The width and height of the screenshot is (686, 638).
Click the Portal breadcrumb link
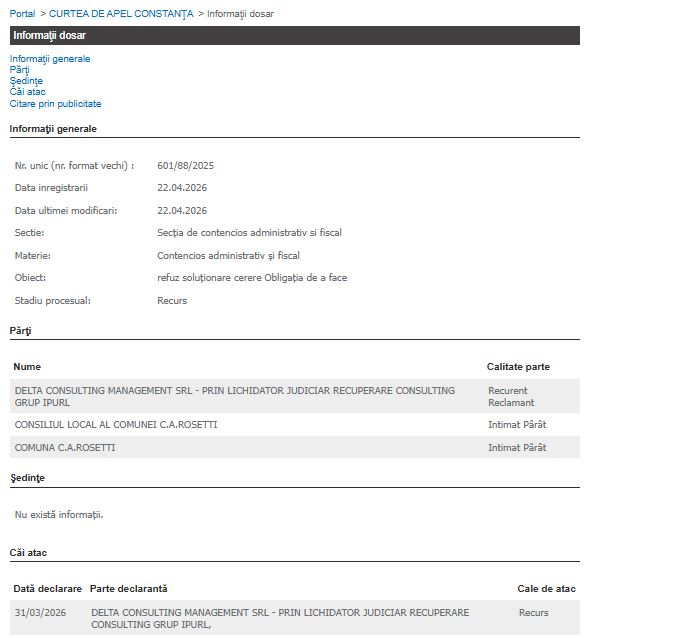(22, 14)
